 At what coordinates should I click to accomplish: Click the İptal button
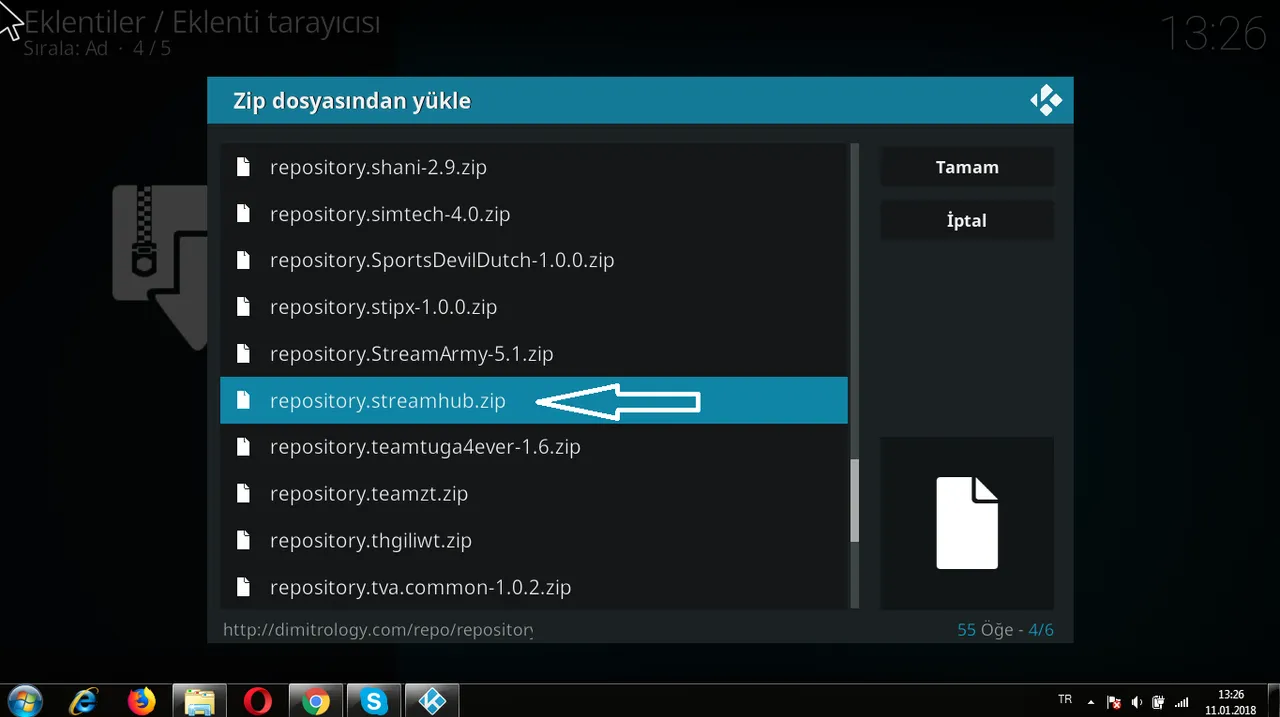tap(967, 220)
